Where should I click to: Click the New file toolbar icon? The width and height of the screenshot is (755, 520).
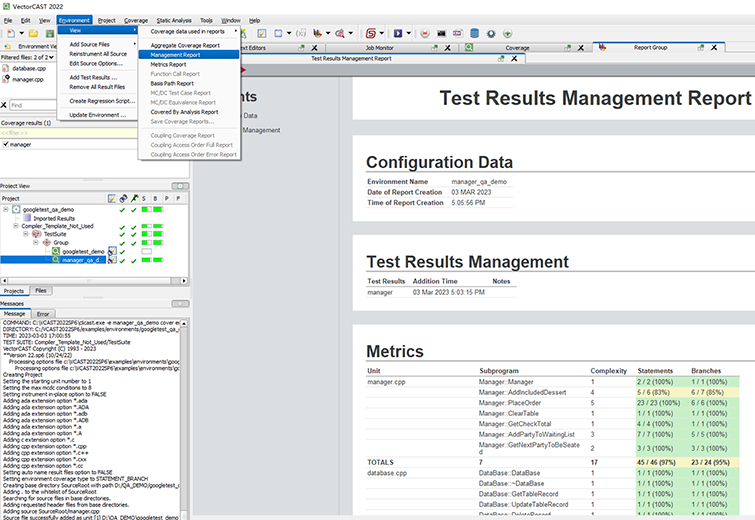pyautogui.click(x=11, y=33)
